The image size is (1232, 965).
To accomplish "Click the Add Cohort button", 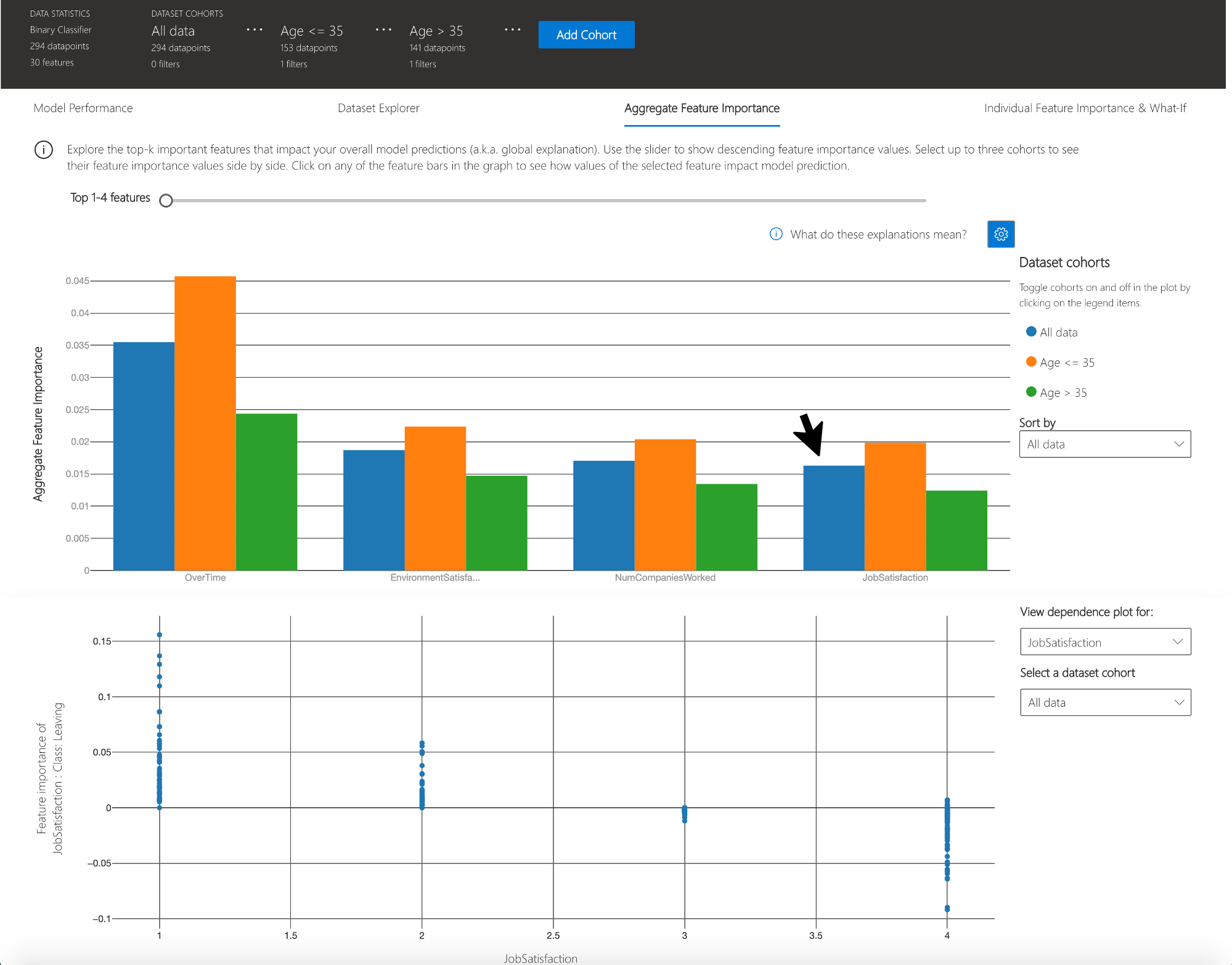I will (x=586, y=35).
